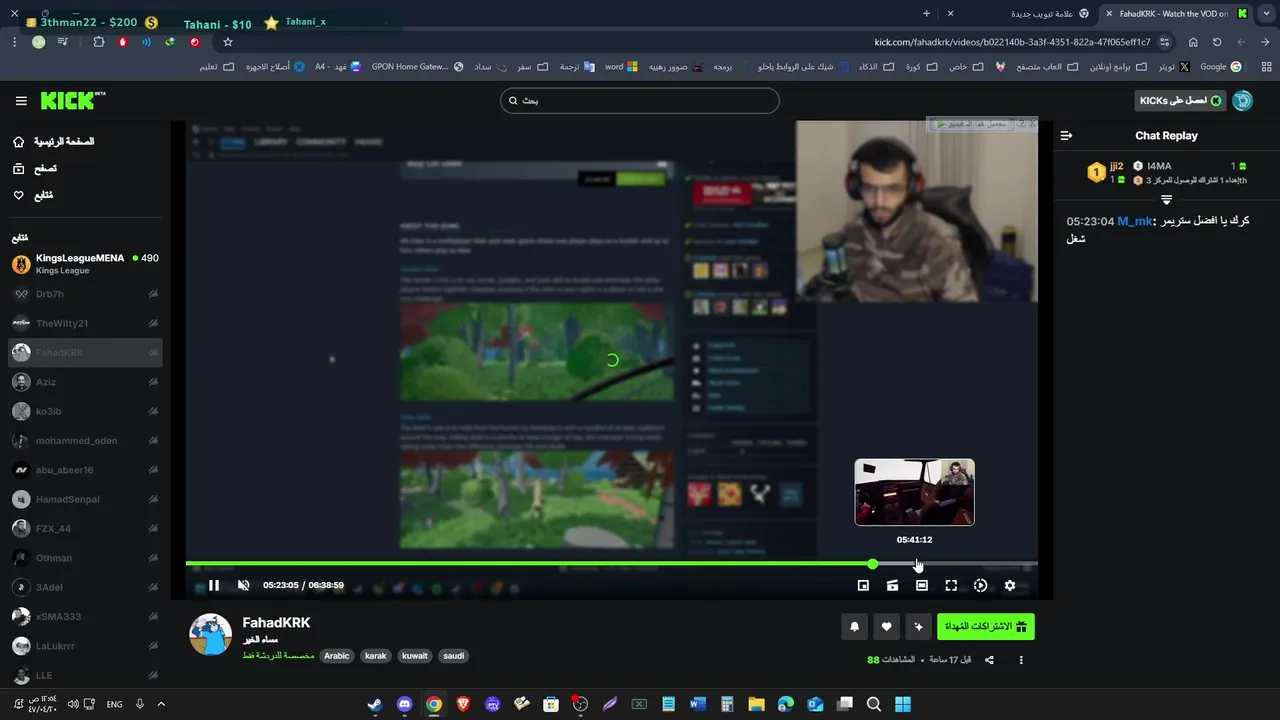Click the sparkle plus button beside follow
This screenshot has height=720, width=1280.
coord(918,627)
